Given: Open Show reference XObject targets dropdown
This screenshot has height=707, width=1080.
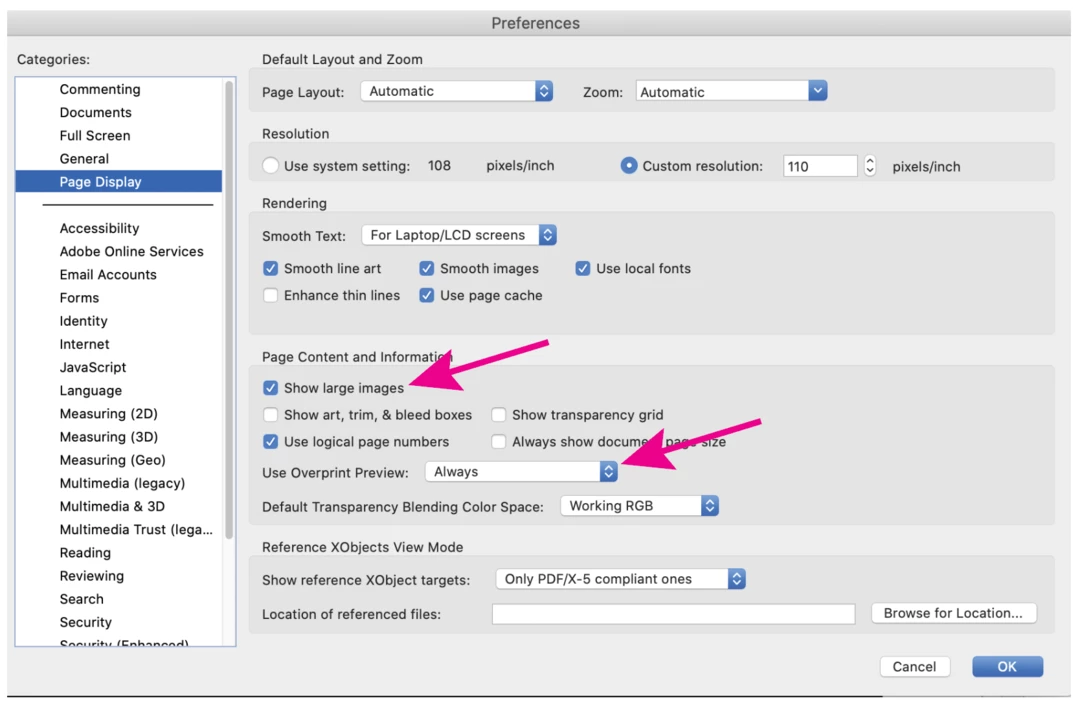Looking at the screenshot, I should (x=620, y=579).
